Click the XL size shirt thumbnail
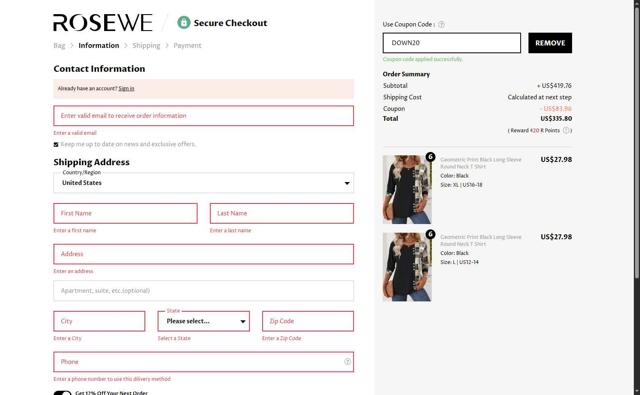640x395 pixels. [407, 189]
